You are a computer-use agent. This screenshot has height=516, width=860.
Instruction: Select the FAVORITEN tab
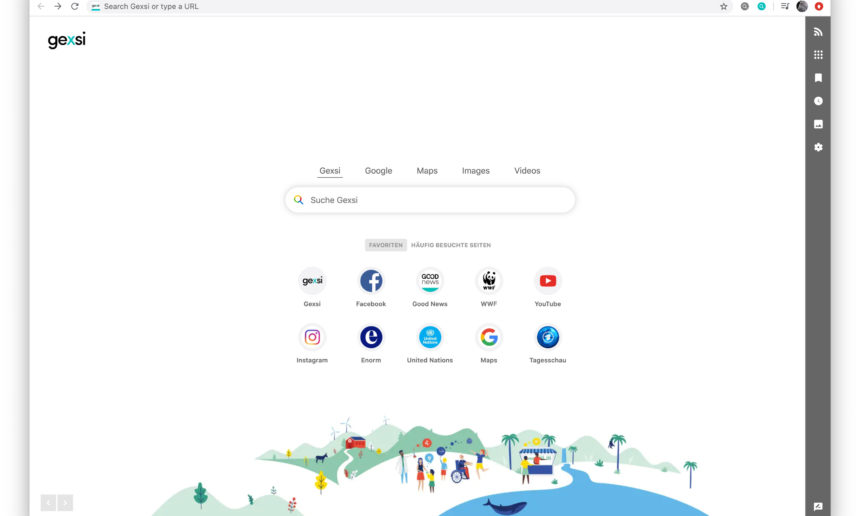386,245
